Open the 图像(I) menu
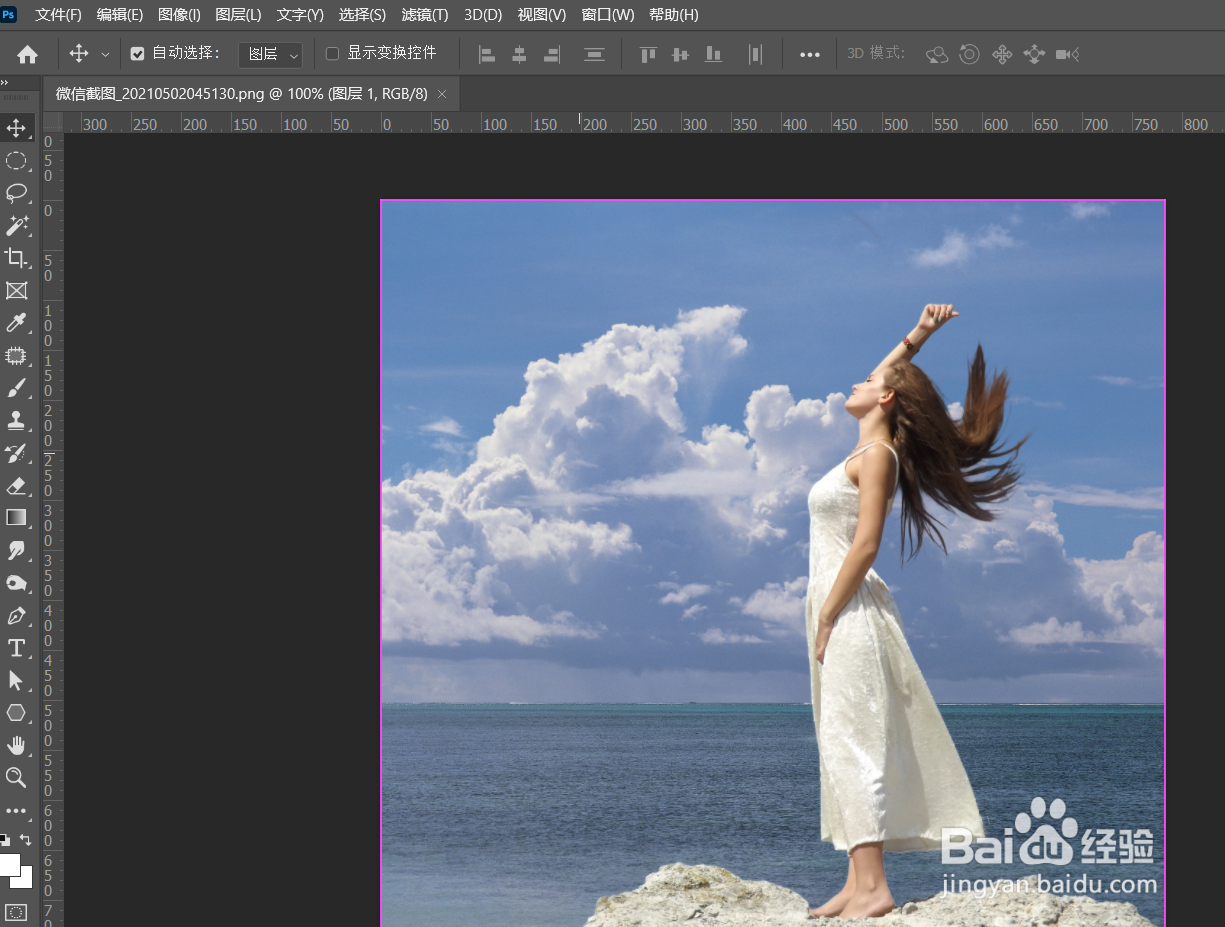The width and height of the screenshot is (1225, 927). point(179,15)
